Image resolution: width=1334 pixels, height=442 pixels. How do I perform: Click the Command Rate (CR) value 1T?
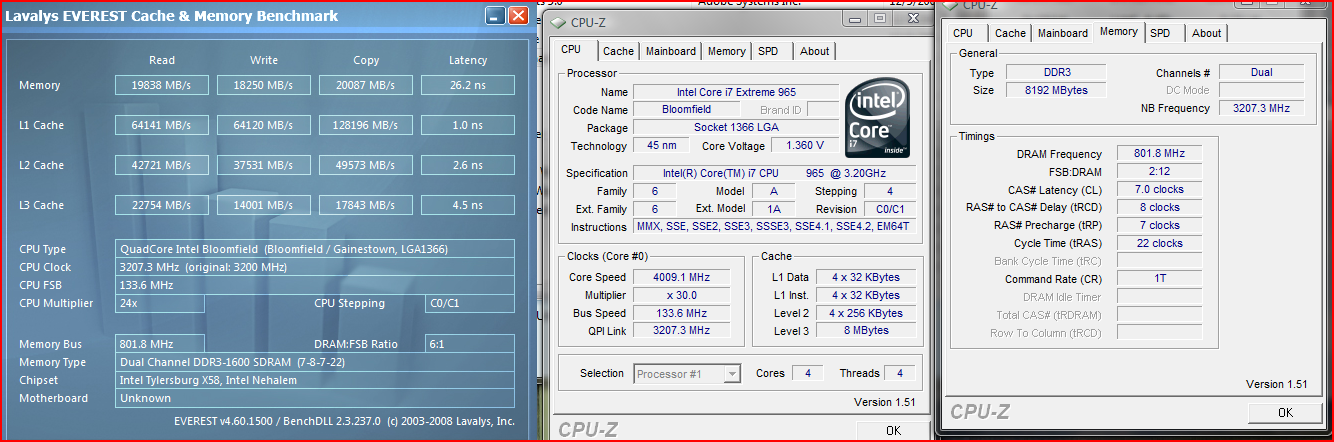(1159, 279)
